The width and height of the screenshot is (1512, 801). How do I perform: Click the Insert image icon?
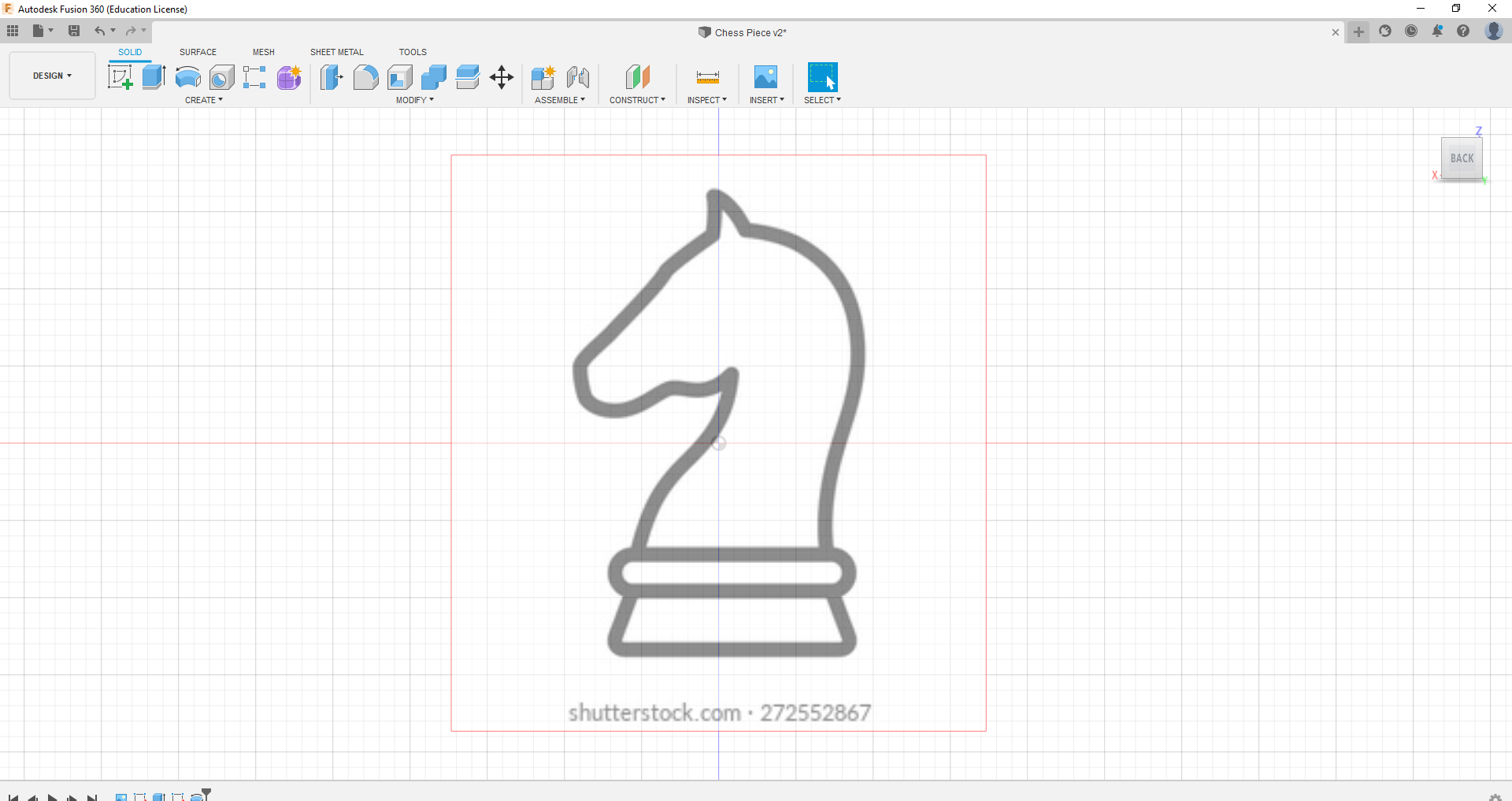point(765,77)
